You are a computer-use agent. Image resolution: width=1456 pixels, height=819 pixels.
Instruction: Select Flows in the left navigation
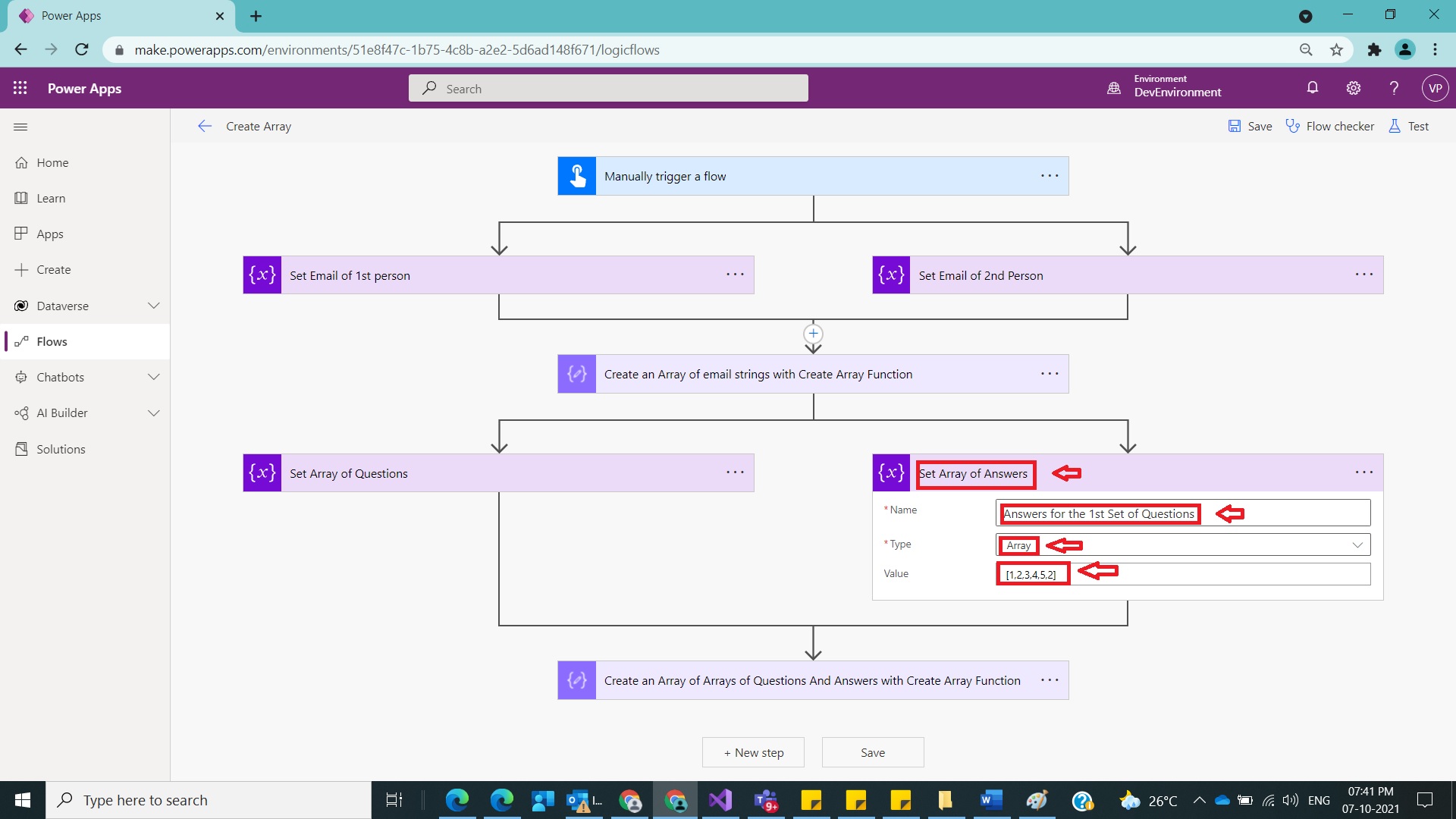coord(51,341)
